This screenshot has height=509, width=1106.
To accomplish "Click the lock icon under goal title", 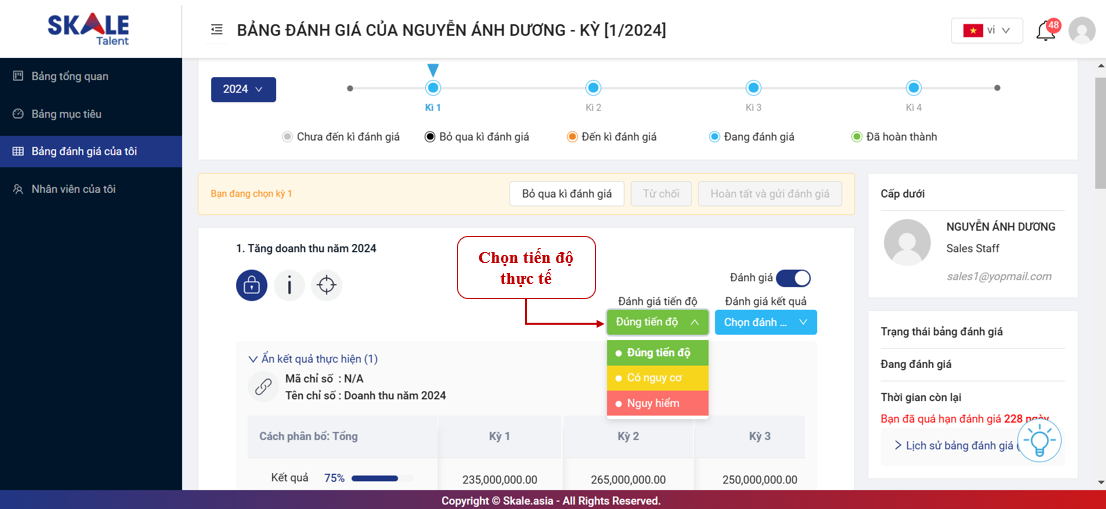I will [x=252, y=285].
